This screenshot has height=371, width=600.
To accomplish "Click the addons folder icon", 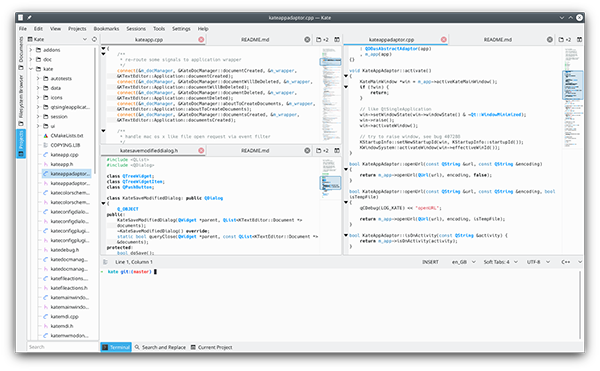I will point(38,50).
